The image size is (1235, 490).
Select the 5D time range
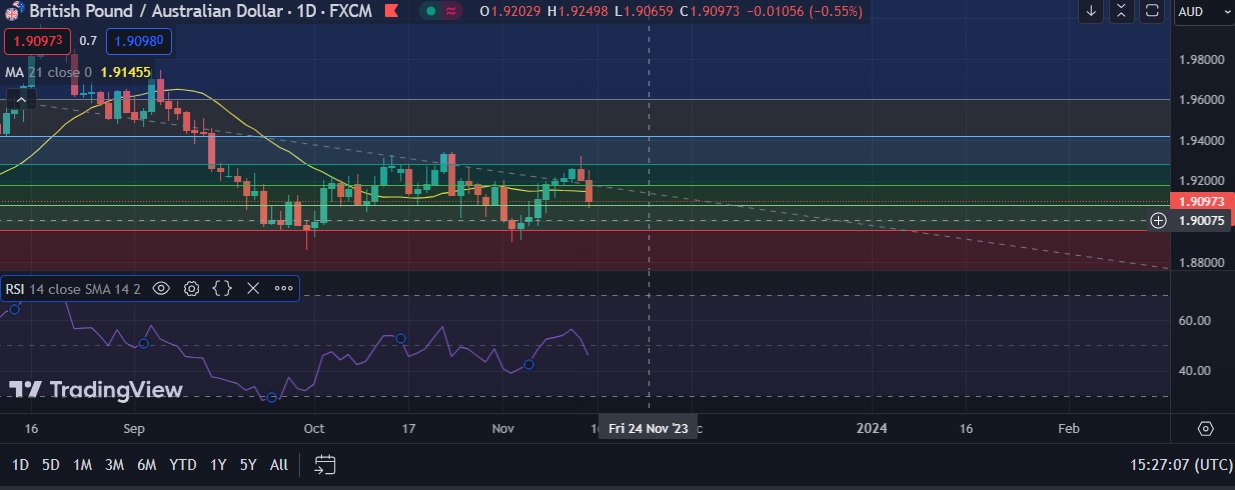51,464
